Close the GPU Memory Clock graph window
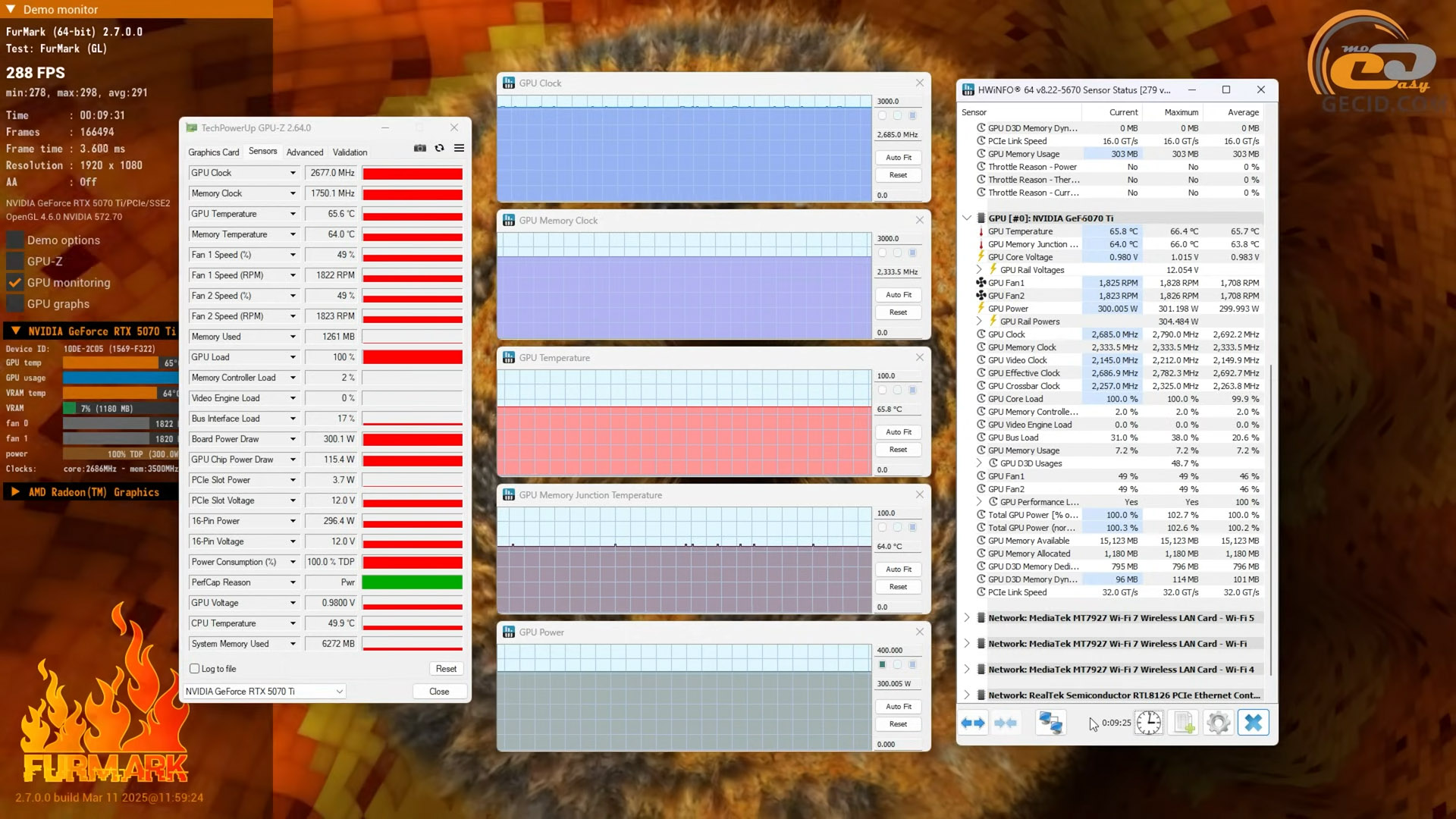1456x819 pixels. click(x=920, y=221)
